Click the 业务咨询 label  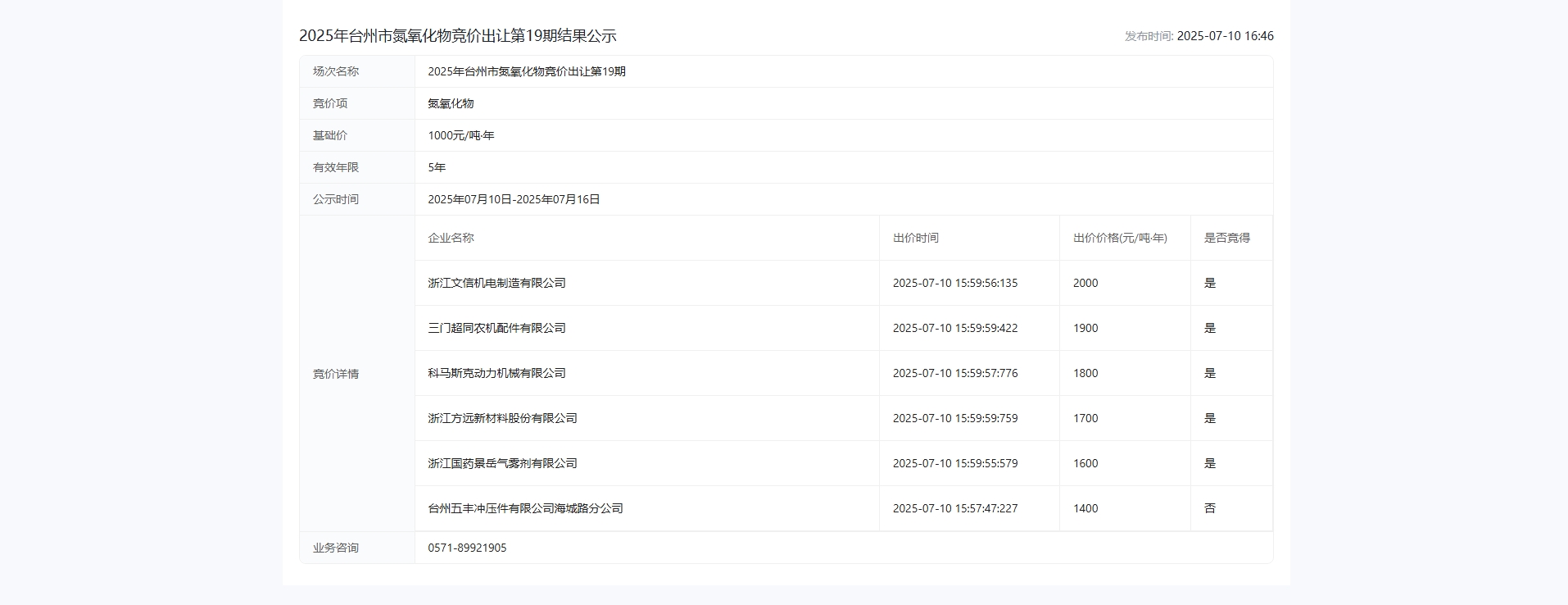336,548
